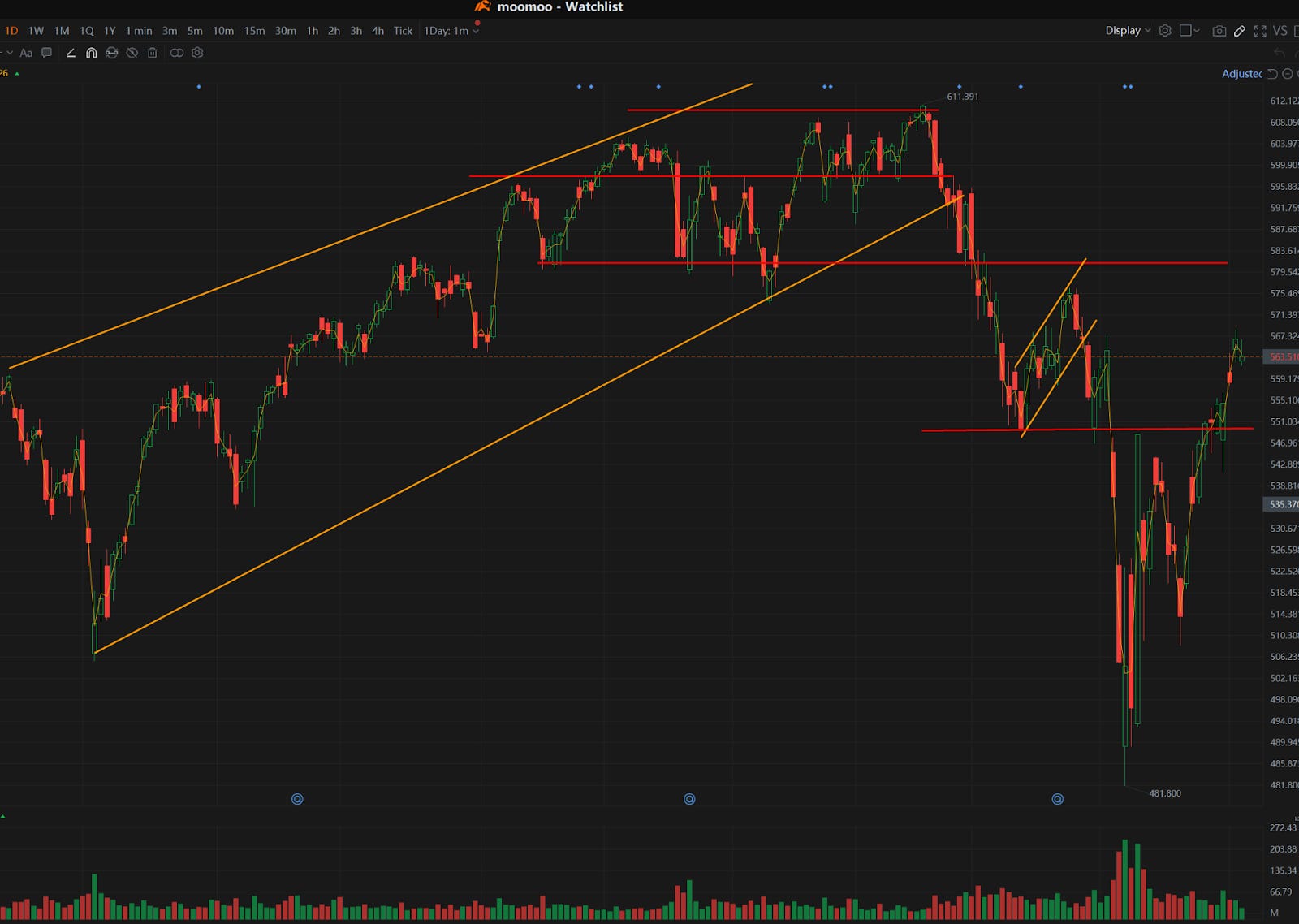Open the chart layout square selector
The width and height of the screenshot is (1299, 924).
pos(1189,31)
